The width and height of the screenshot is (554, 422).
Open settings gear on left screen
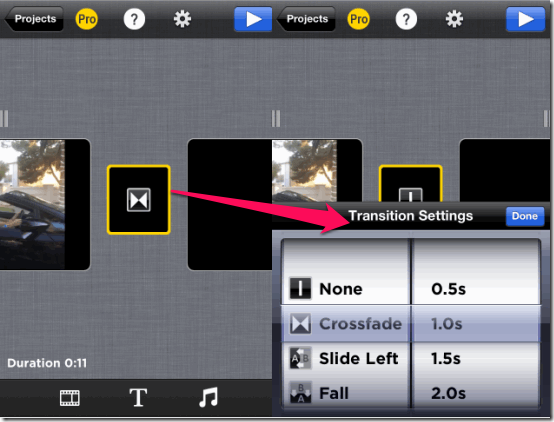[x=182, y=19]
